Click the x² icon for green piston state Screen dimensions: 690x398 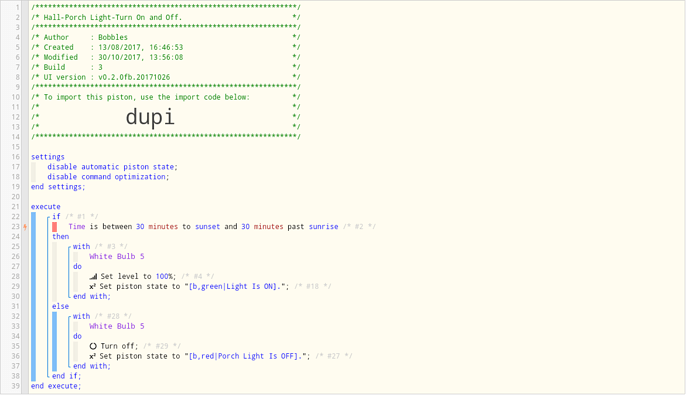pos(92,287)
